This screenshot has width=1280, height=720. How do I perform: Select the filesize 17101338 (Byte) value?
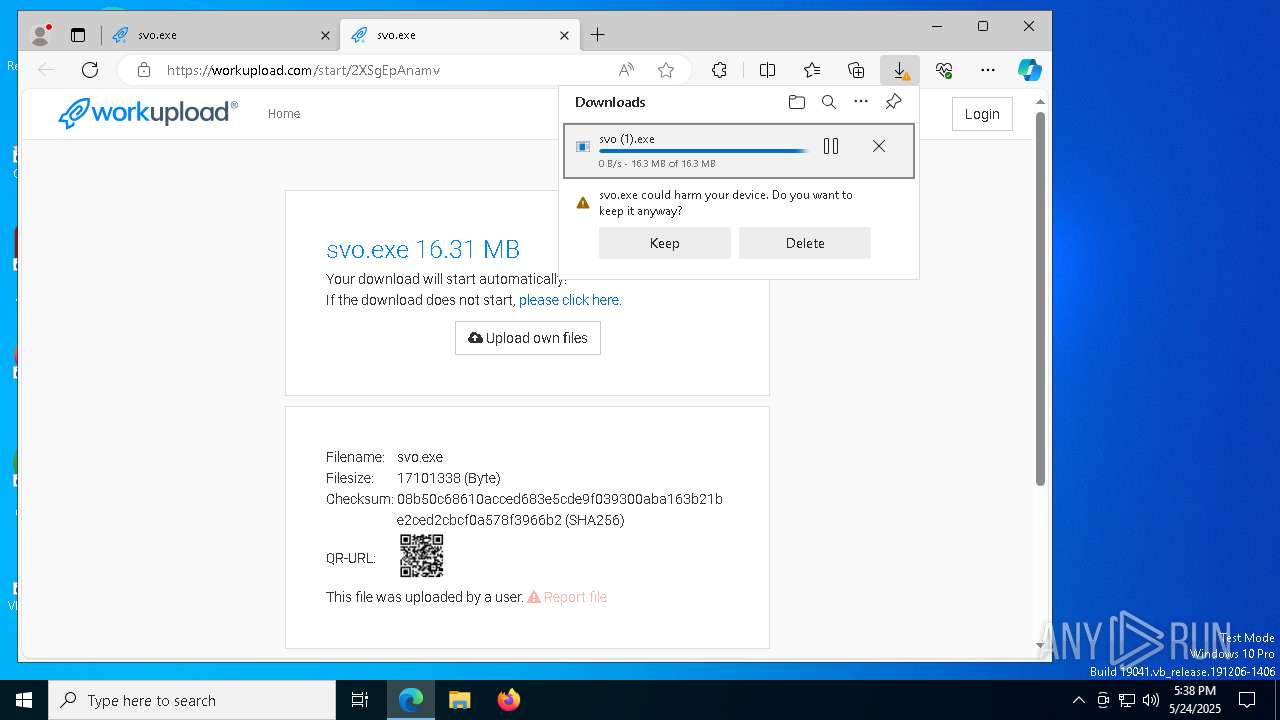point(449,478)
